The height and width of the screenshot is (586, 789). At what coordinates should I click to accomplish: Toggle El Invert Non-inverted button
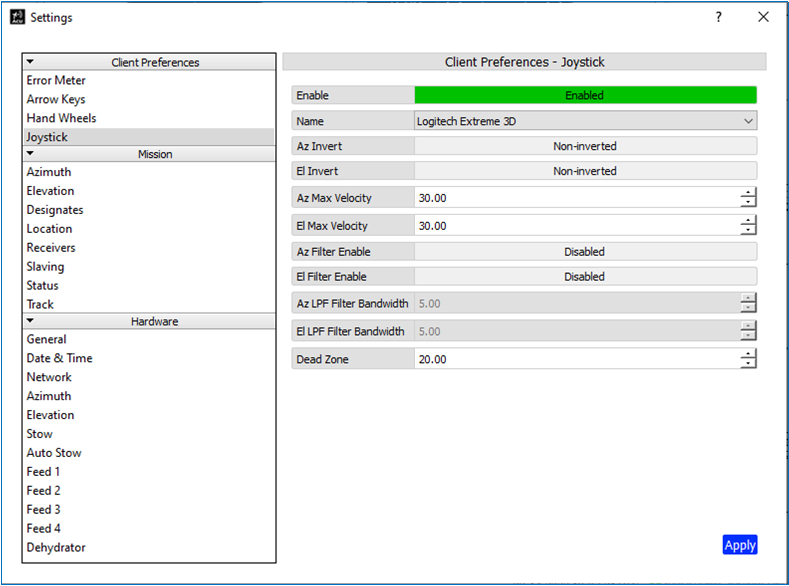coord(585,171)
